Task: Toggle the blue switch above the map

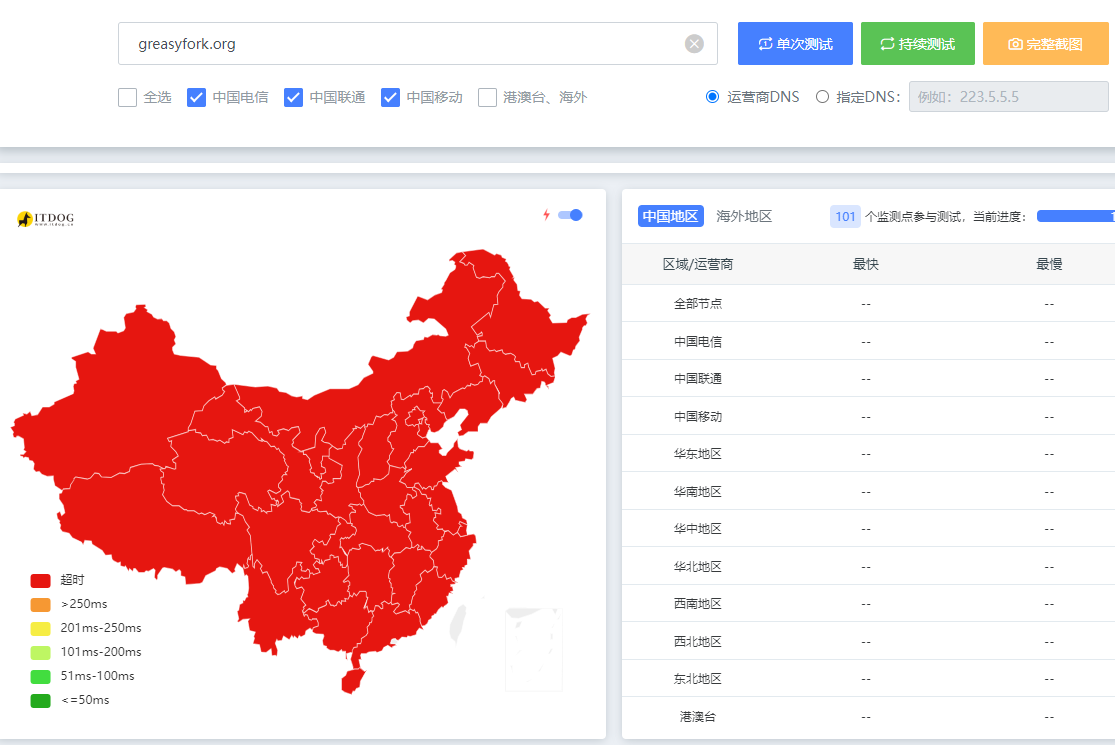Action: tap(570, 215)
